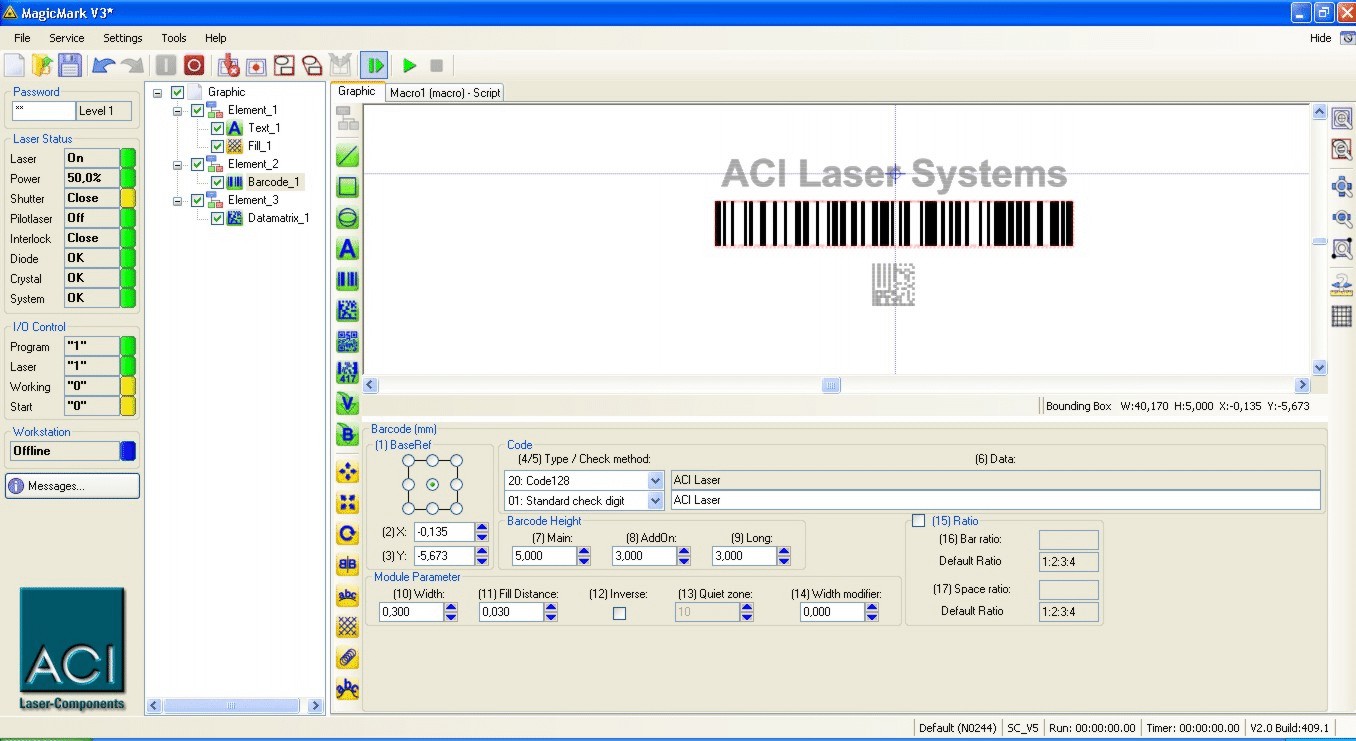Screen dimensions: 1356x741
Task: Switch to the Macro1 (macro) - Script tab
Action: pos(445,92)
